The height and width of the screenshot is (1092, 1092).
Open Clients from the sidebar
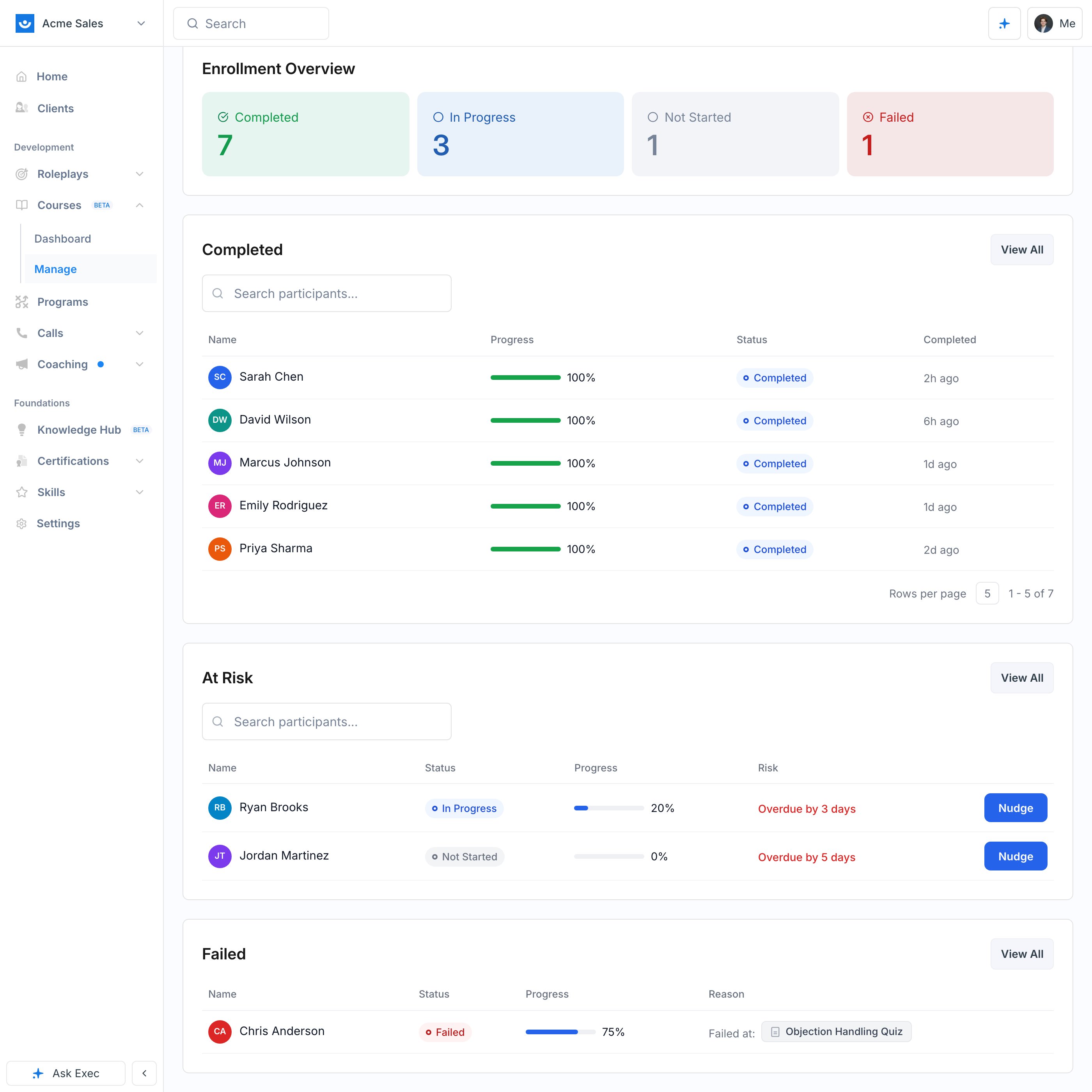pyautogui.click(x=55, y=108)
